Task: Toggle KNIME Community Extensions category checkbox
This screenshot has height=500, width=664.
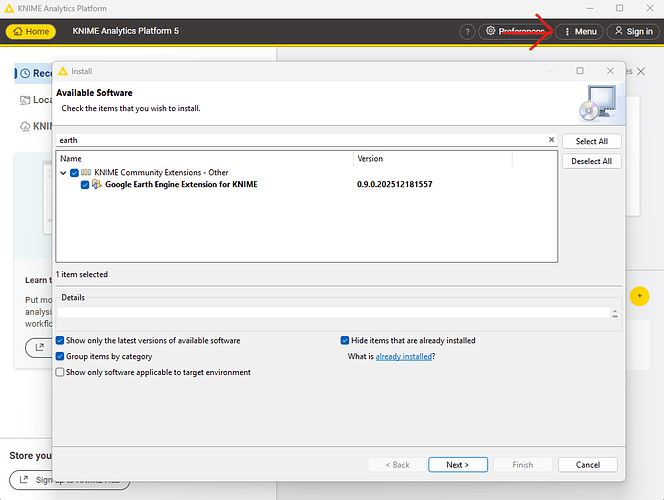Action: coord(75,173)
